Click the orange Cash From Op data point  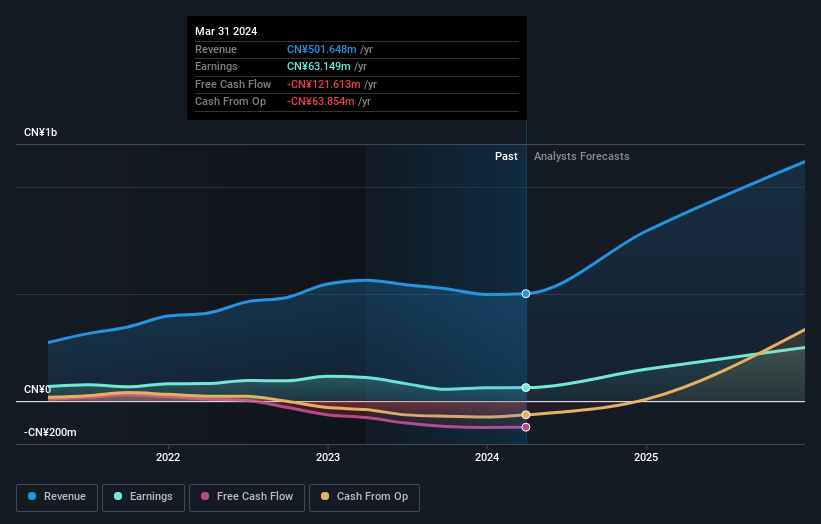(526, 415)
